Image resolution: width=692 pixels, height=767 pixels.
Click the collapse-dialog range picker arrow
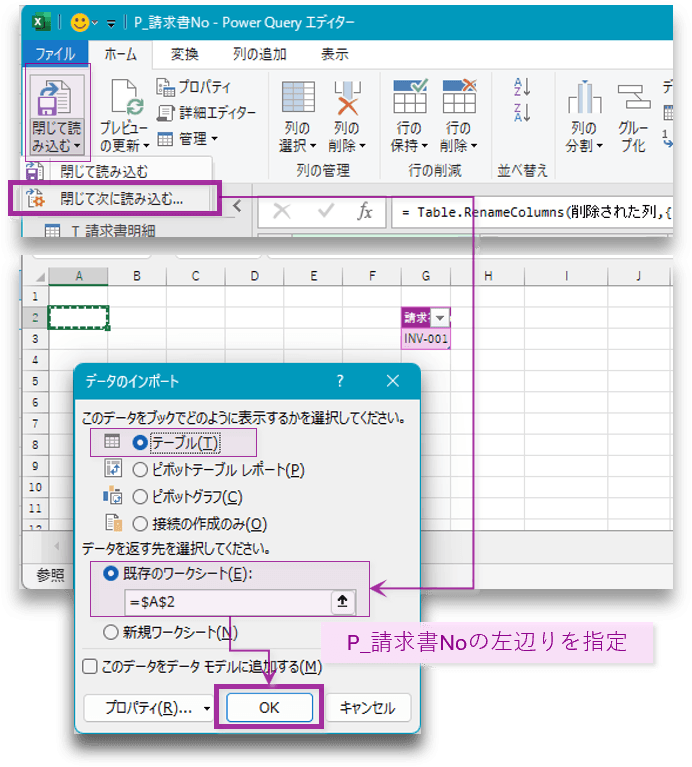pyautogui.click(x=343, y=602)
